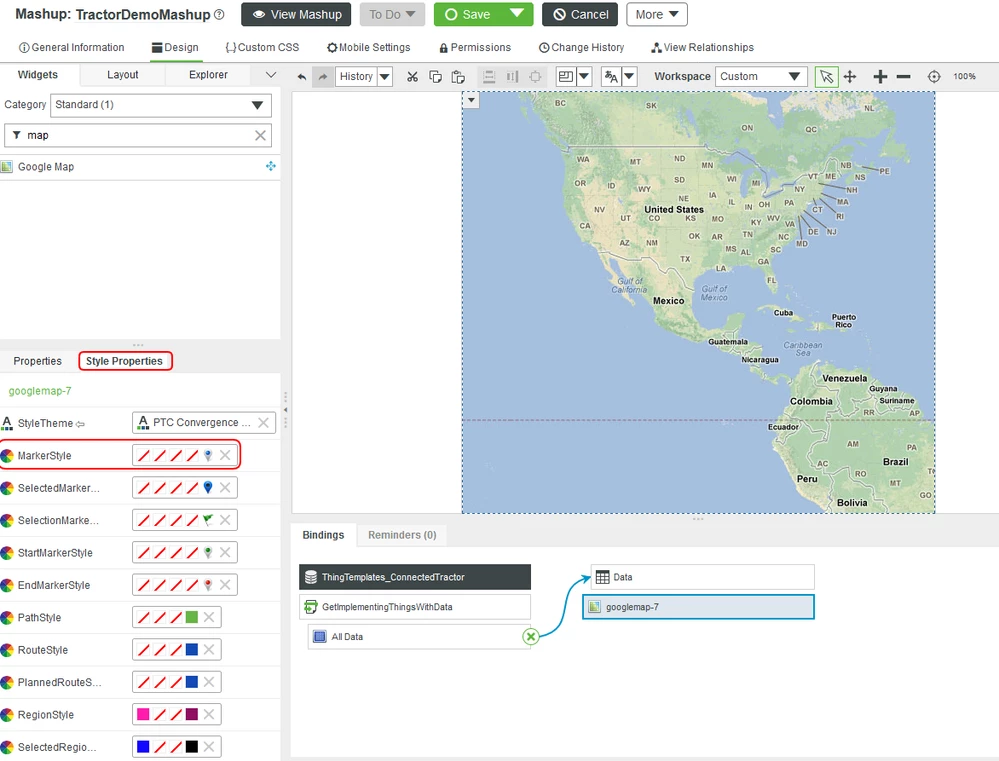Open the localization dropdown arrow
The height and width of the screenshot is (761, 999).
click(x=629, y=76)
